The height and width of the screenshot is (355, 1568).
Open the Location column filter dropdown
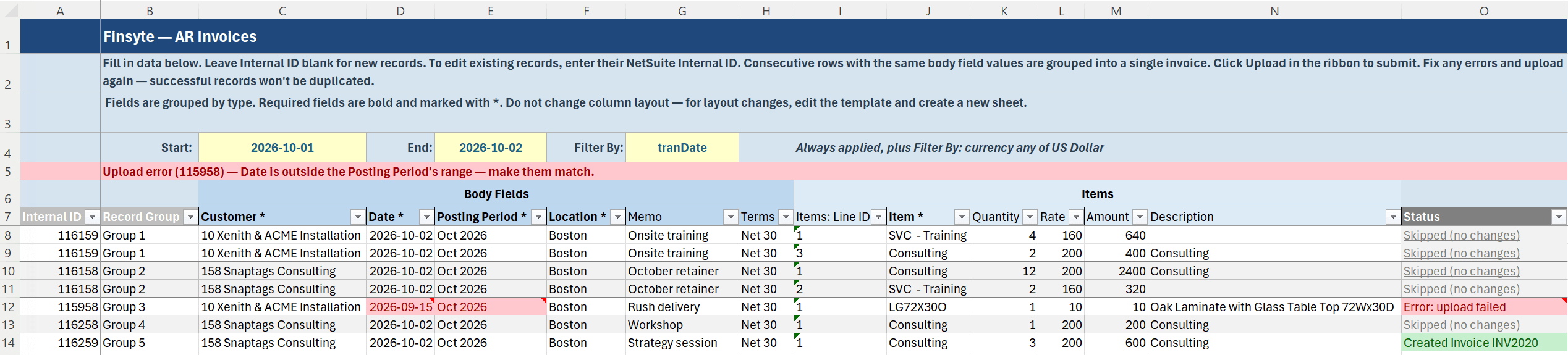(617, 217)
